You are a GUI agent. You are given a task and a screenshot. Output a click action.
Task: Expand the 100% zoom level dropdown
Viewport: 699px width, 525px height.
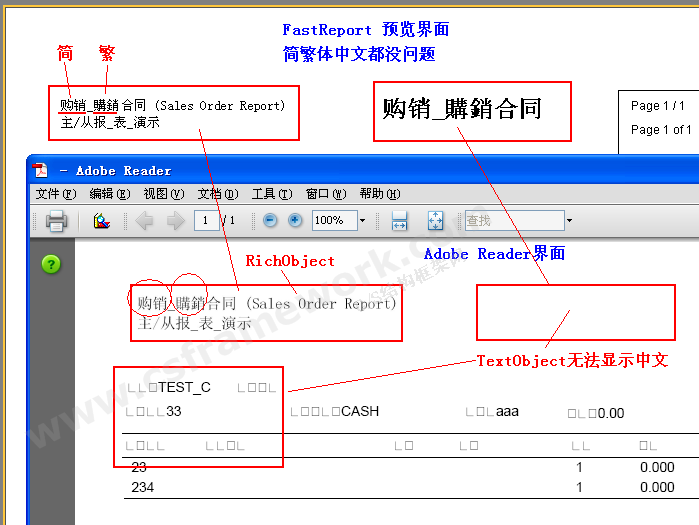coord(362,221)
